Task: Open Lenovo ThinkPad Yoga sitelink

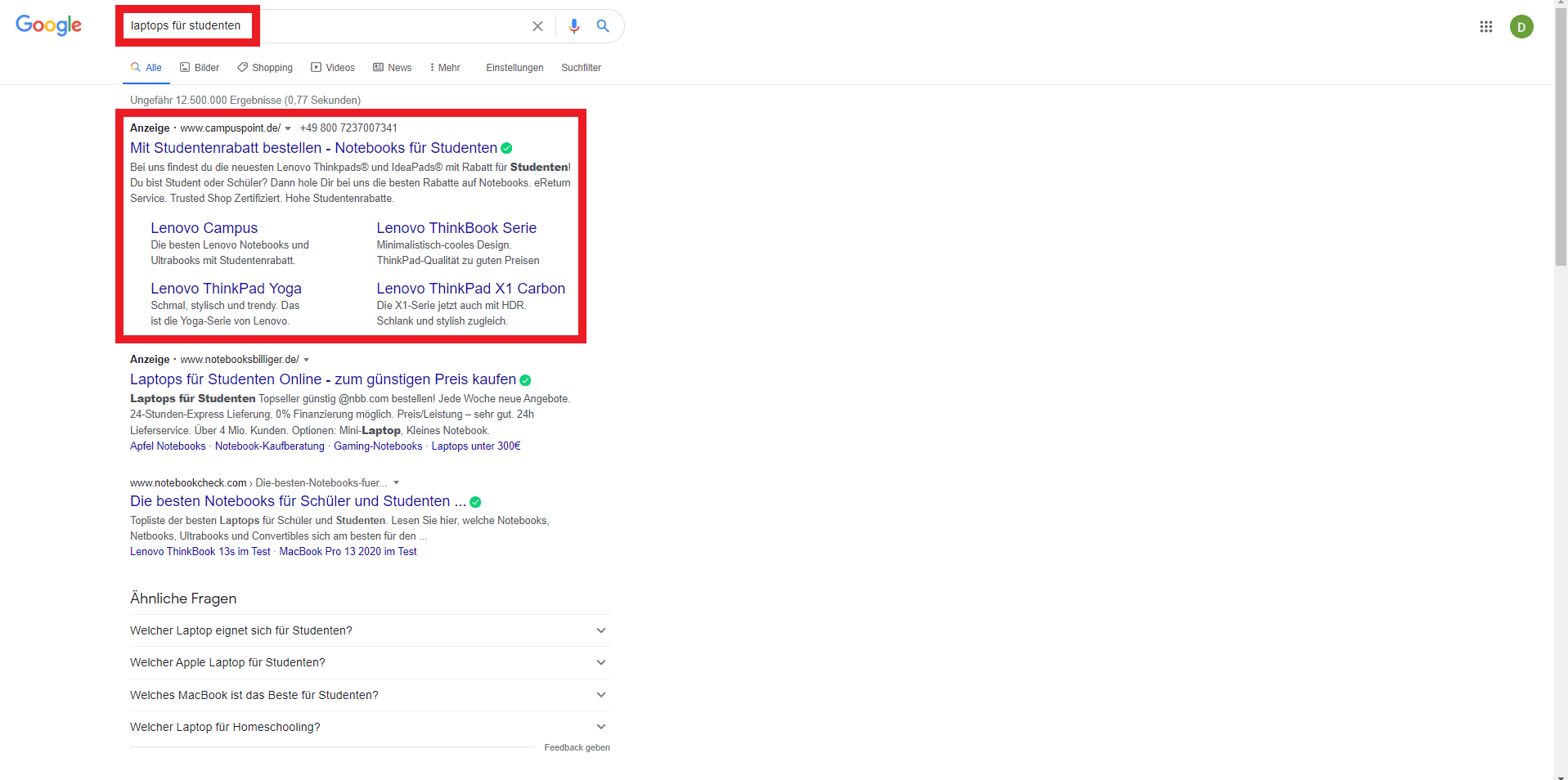Action: coord(226,289)
